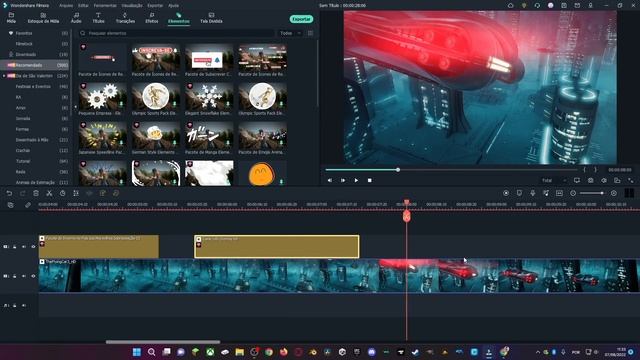Select the Elegant Snowflake element thumbnail
The height and width of the screenshot is (360, 640).
[x=209, y=96]
